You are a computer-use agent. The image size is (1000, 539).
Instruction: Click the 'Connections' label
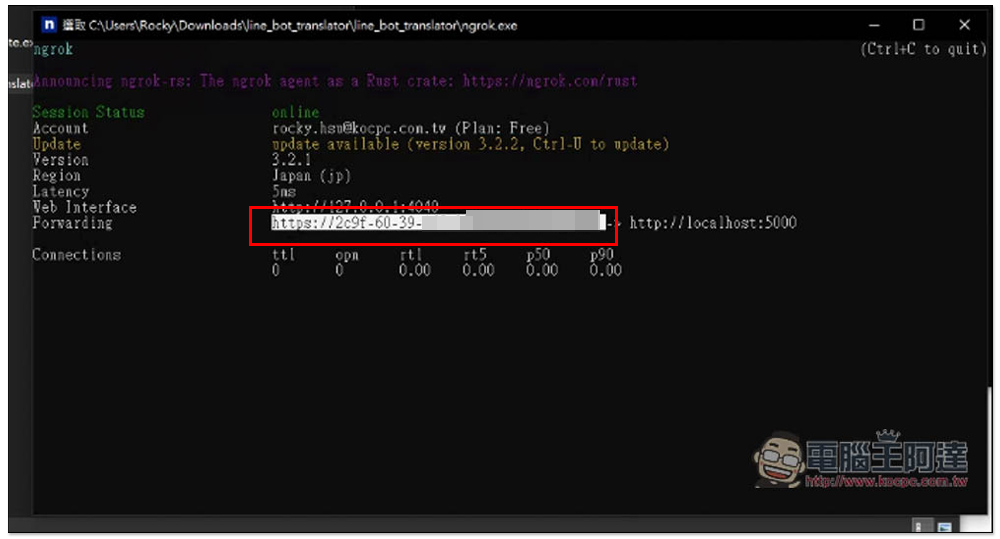tap(77, 255)
